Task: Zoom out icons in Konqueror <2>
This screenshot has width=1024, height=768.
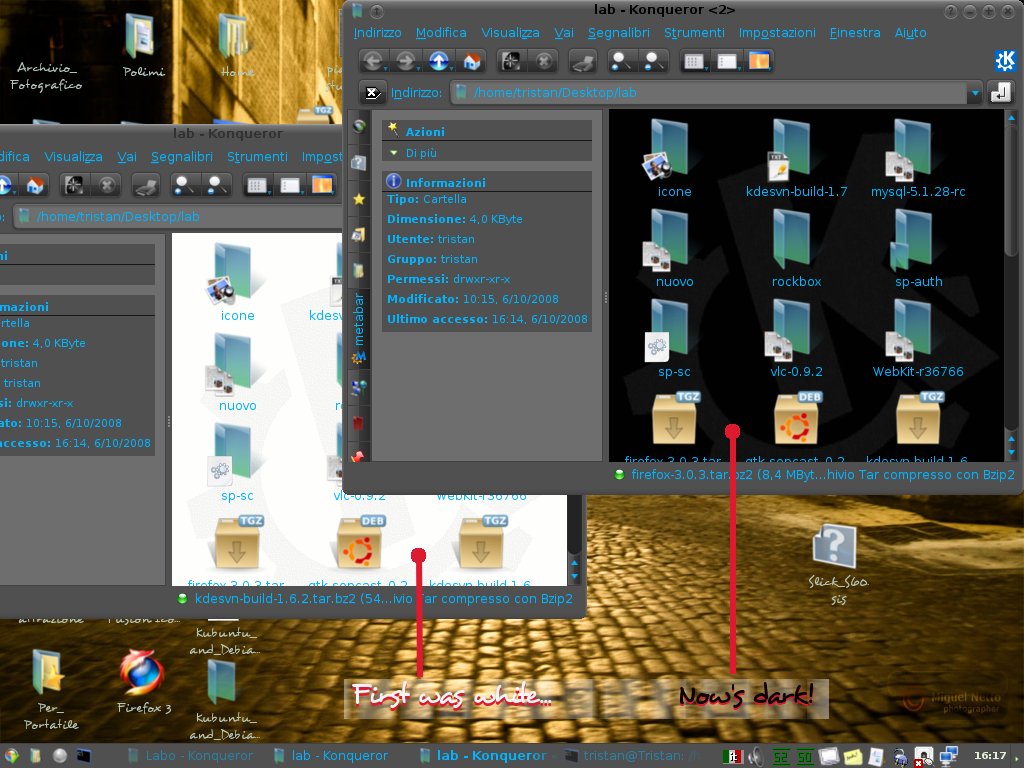Action: click(654, 61)
